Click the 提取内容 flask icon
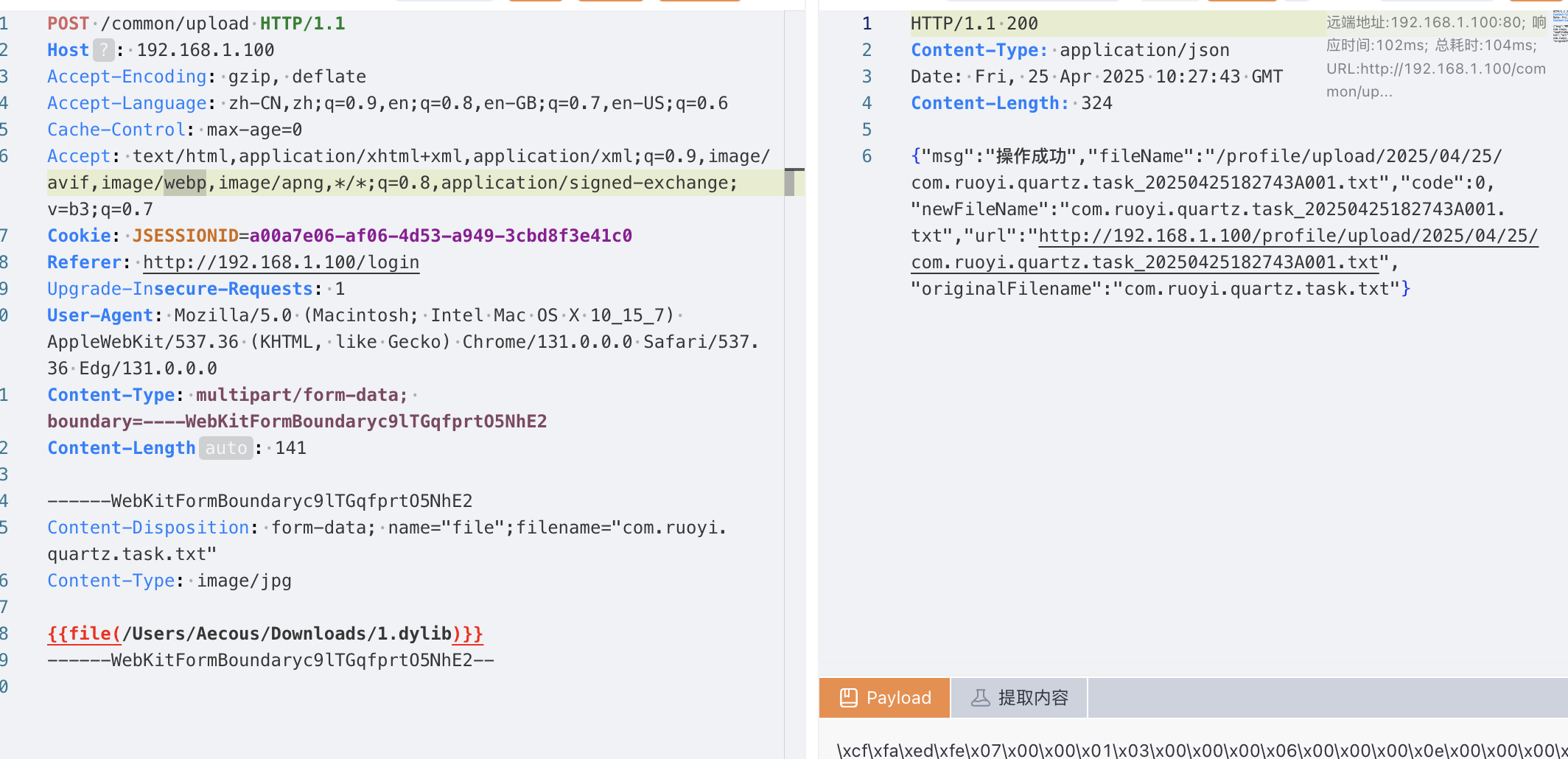Screen dimensions: 1568x759 980,698
